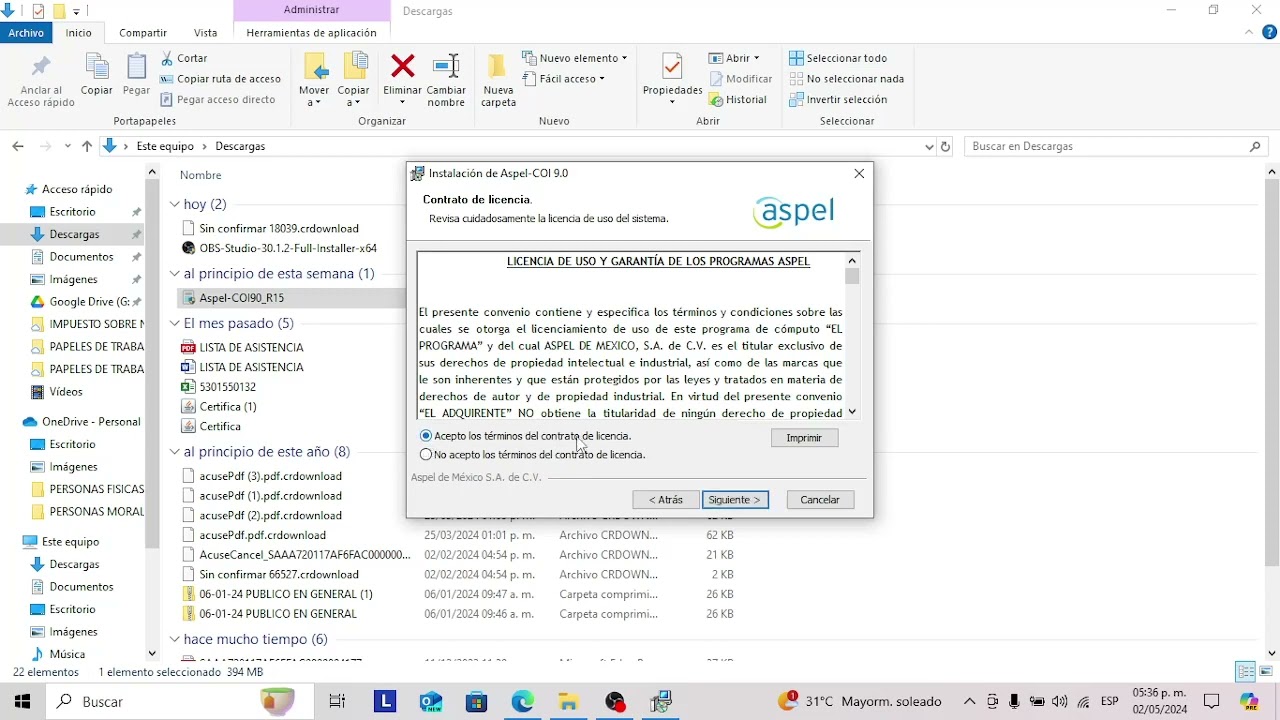
Task: Open the notifications center icon
Action: click(x=1212, y=702)
